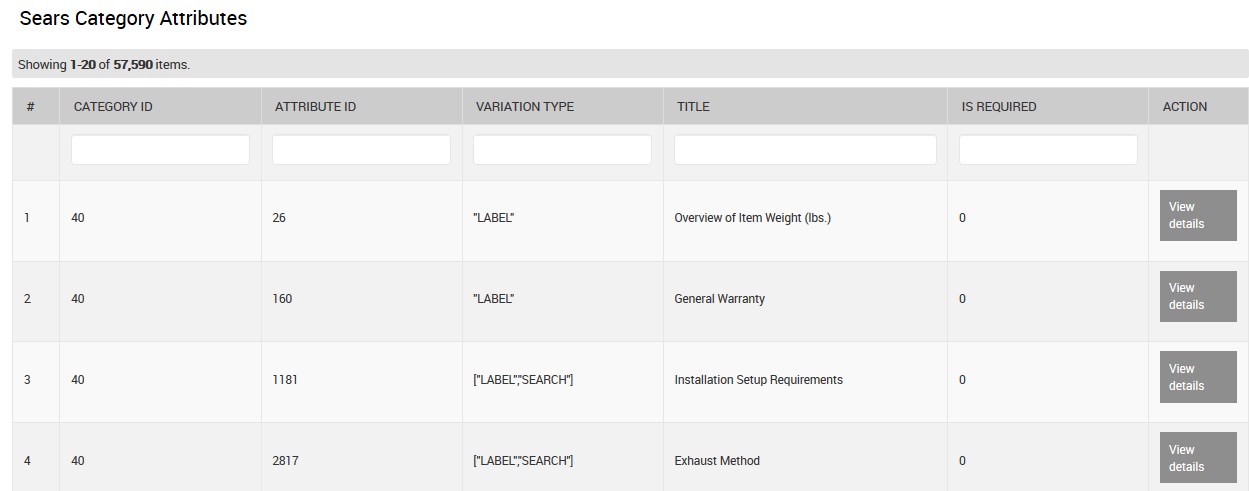Open View details for Exhaust Method row

click(x=1197, y=458)
